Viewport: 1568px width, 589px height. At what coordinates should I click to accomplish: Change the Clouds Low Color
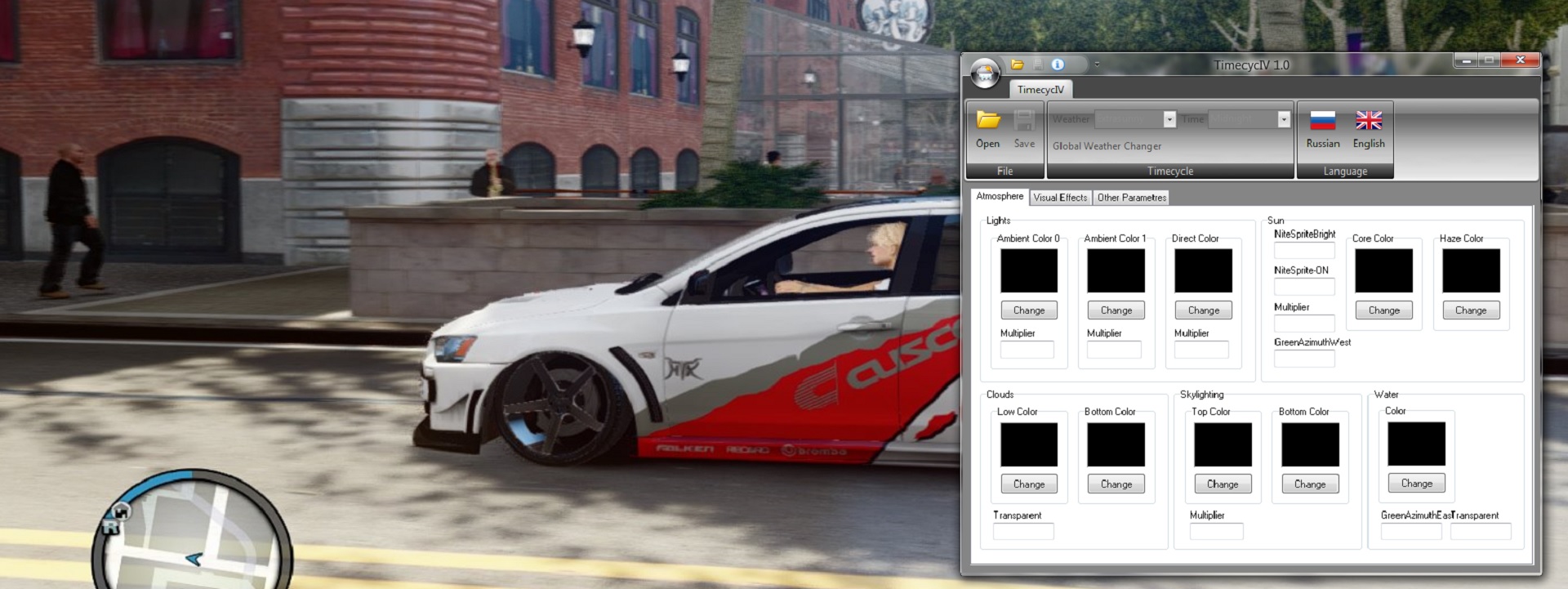click(1029, 484)
